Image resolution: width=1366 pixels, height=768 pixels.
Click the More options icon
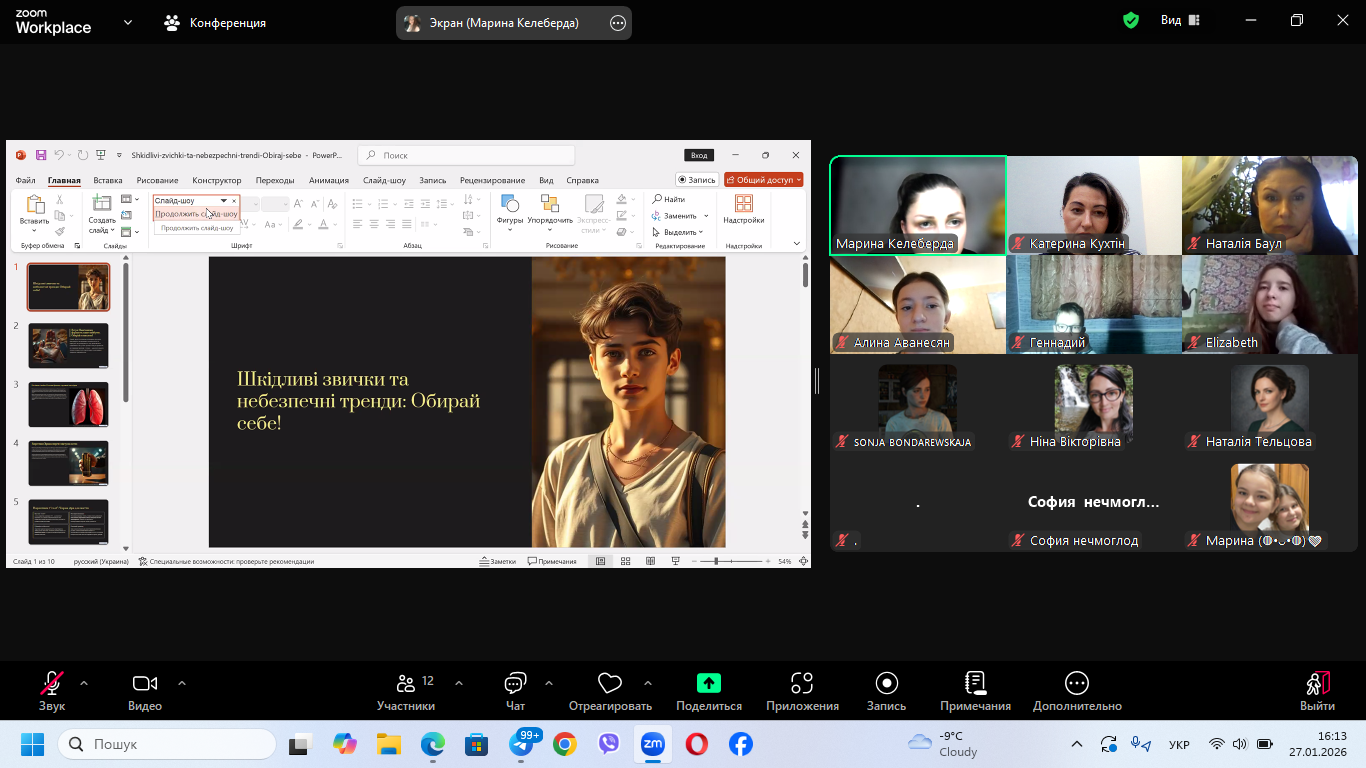[x=1076, y=684]
